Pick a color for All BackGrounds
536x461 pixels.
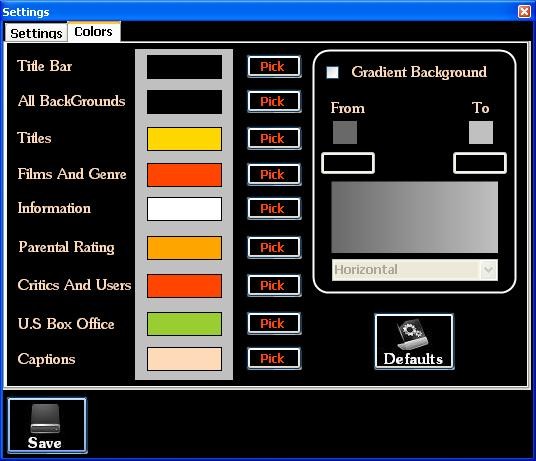274,101
